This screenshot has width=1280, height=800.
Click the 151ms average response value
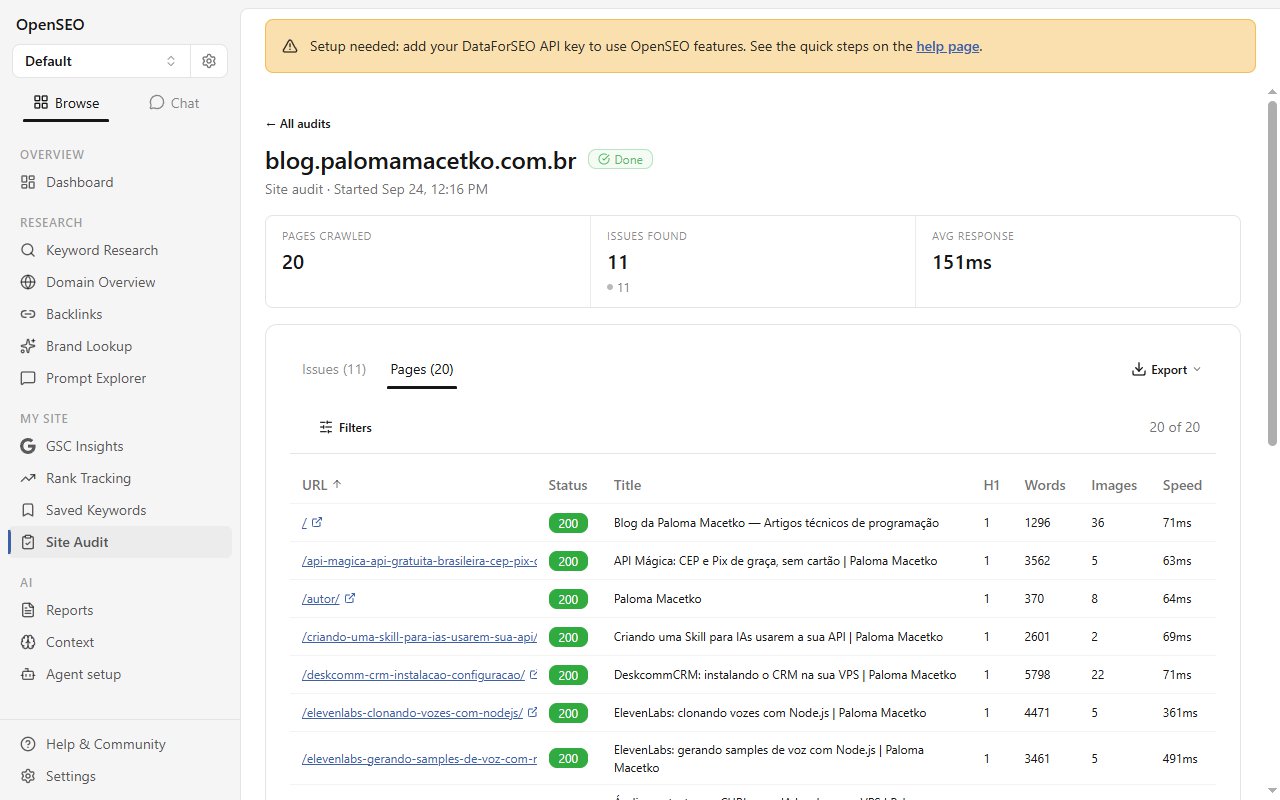click(962, 262)
